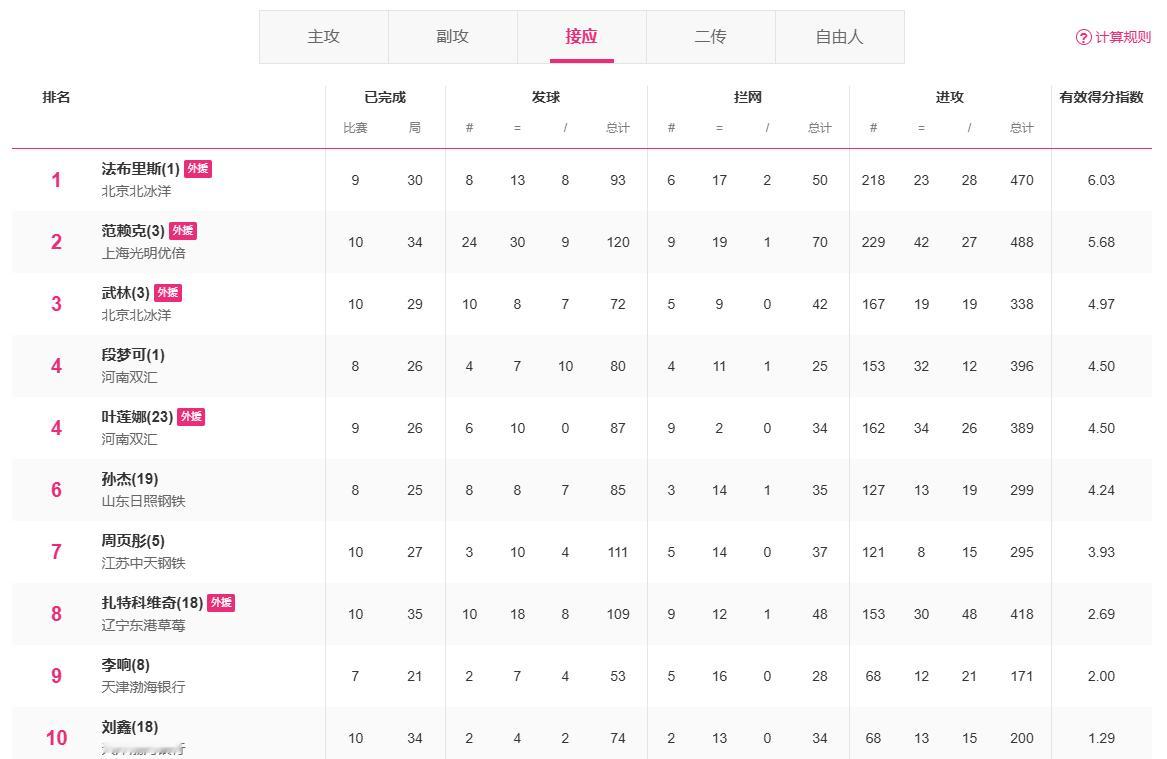Open player 孙杰(19) details
Screen dimensions: 1167x759
pos(129,479)
